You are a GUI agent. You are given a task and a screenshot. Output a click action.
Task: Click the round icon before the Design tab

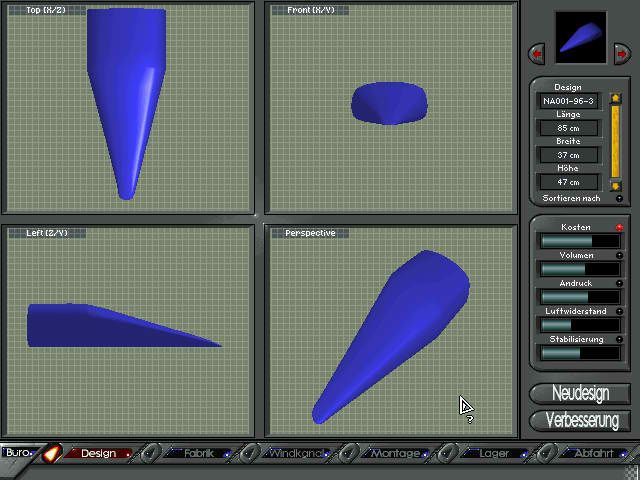tap(52, 454)
